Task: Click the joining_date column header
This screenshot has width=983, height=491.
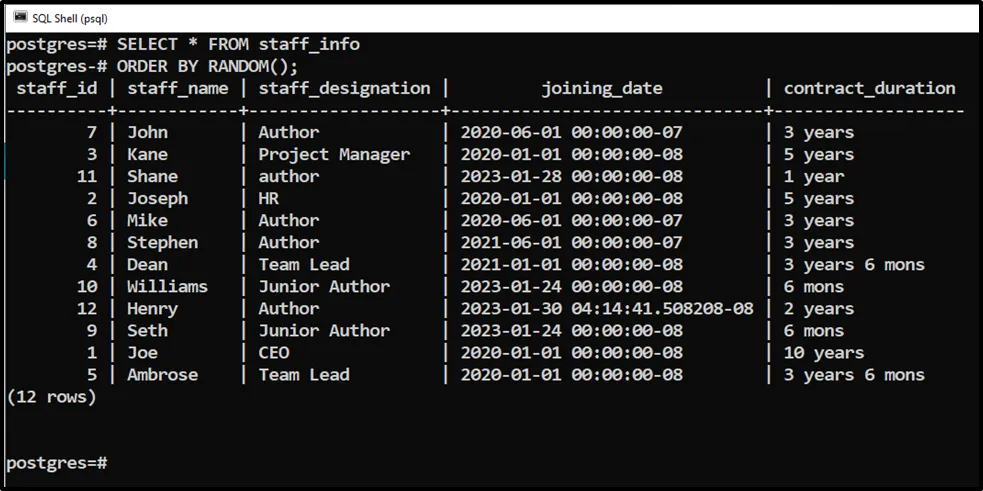Action: 602,88
